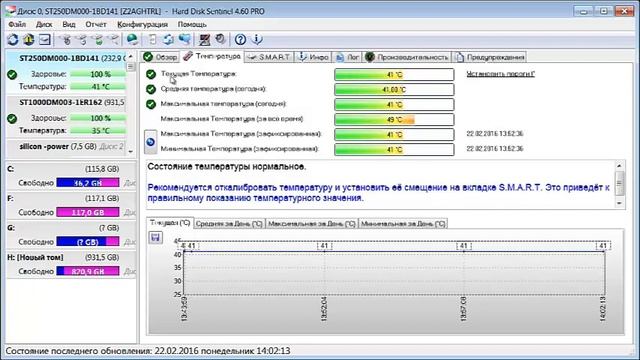Click the disk list scroll-down arrow
The width and height of the screenshot is (640, 360).
(x=131, y=151)
